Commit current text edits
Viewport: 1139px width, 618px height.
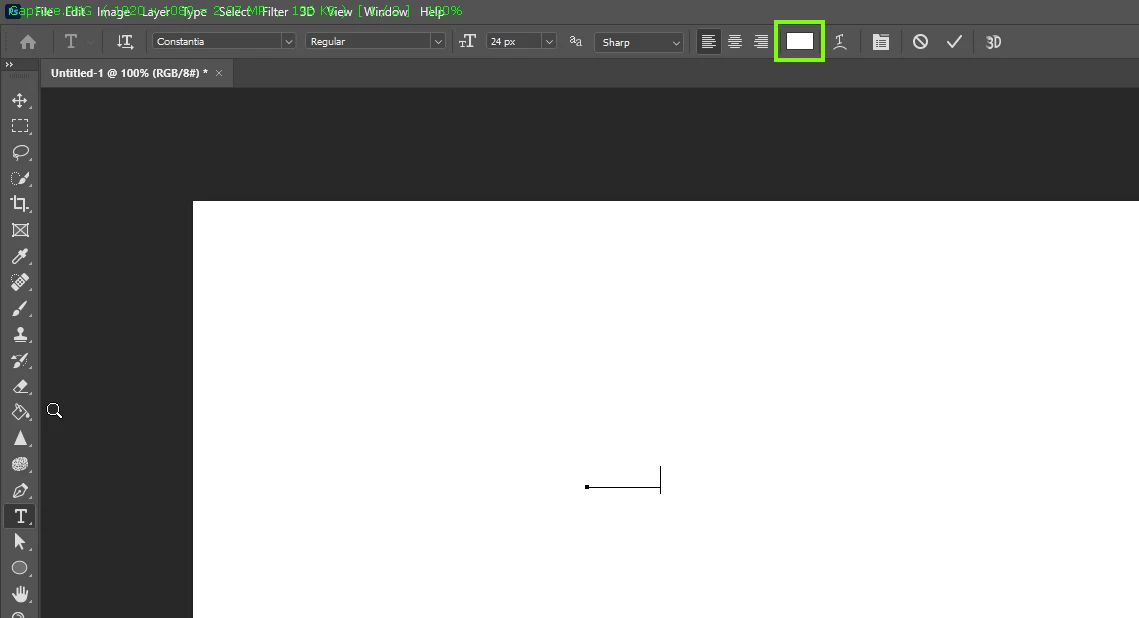pyautogui.click(x=954, y=42)
